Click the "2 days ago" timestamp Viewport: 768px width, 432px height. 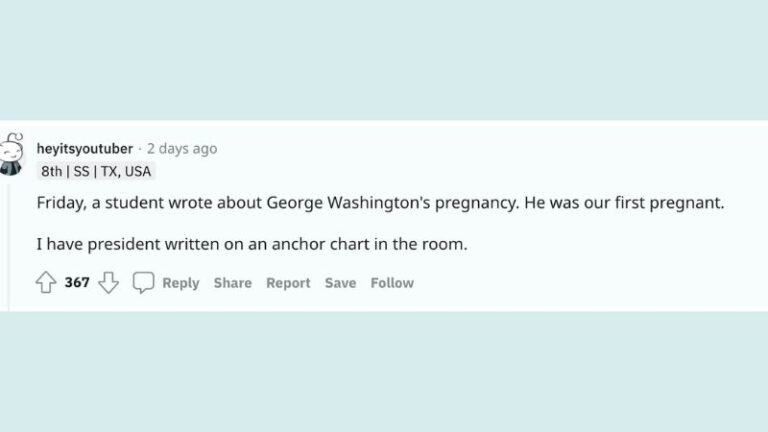coord(181,148)
